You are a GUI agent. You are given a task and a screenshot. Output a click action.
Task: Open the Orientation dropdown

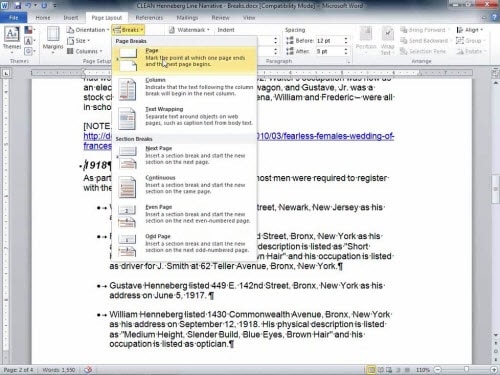click(87, 30)
